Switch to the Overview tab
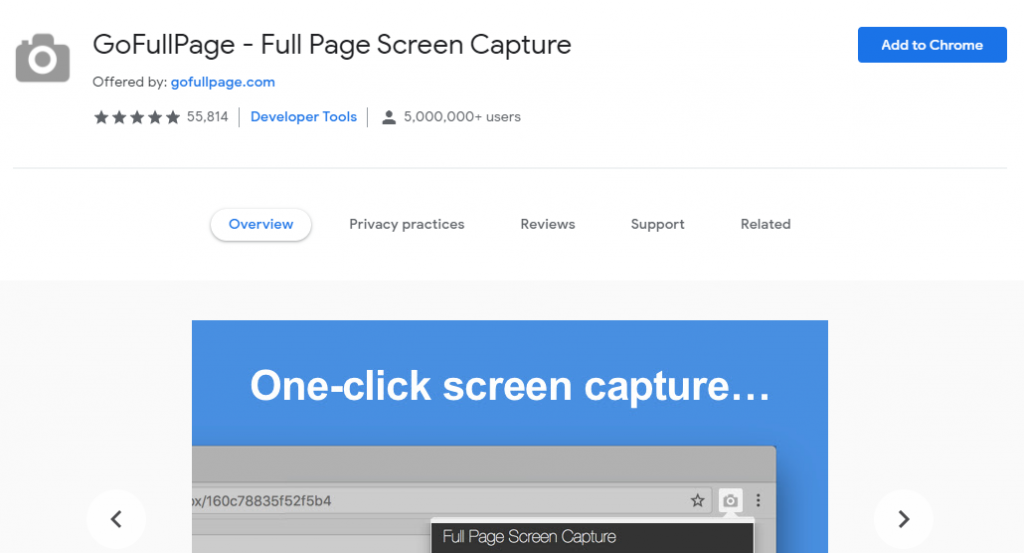The image size is (1024, 553). (x=261, y=224)
